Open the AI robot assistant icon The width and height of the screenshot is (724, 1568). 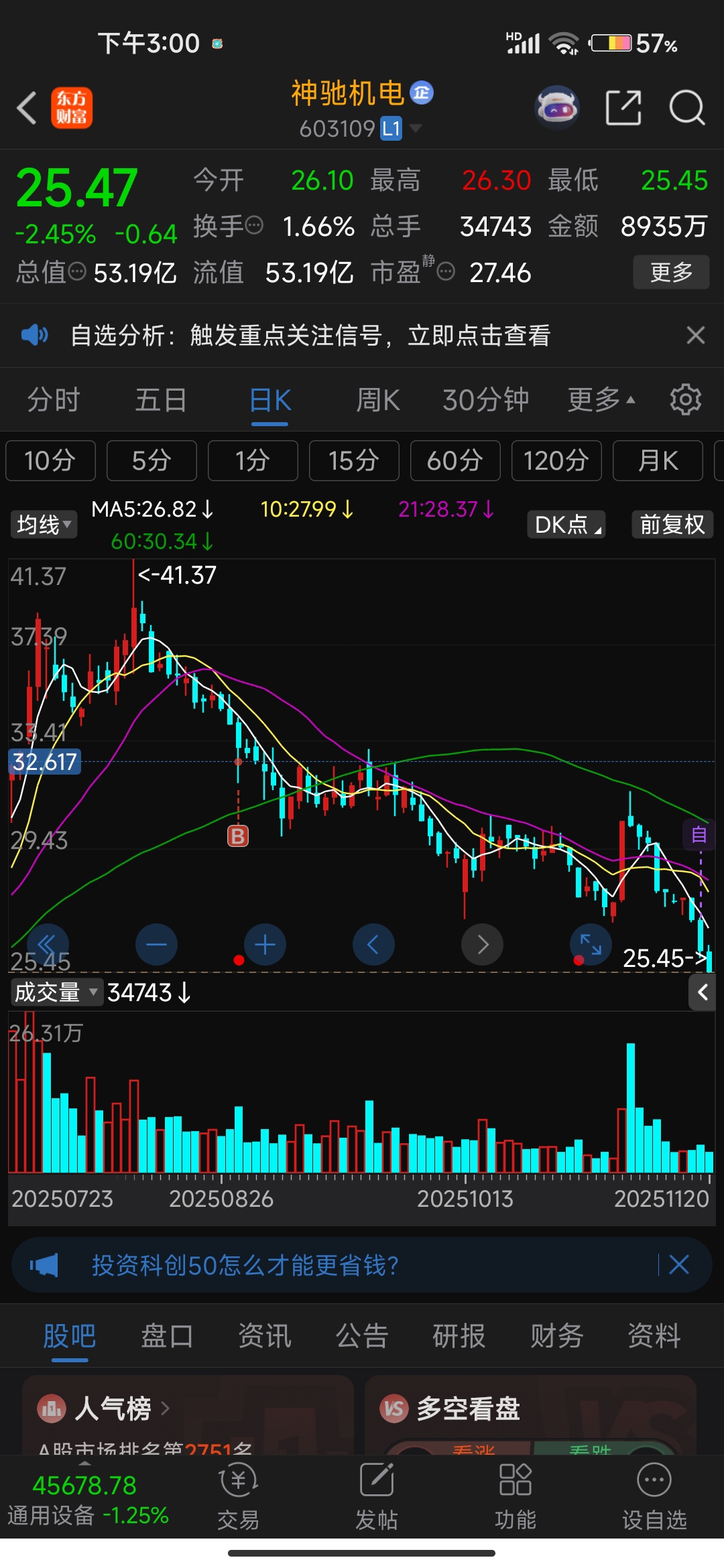click(x=557, y=107)
